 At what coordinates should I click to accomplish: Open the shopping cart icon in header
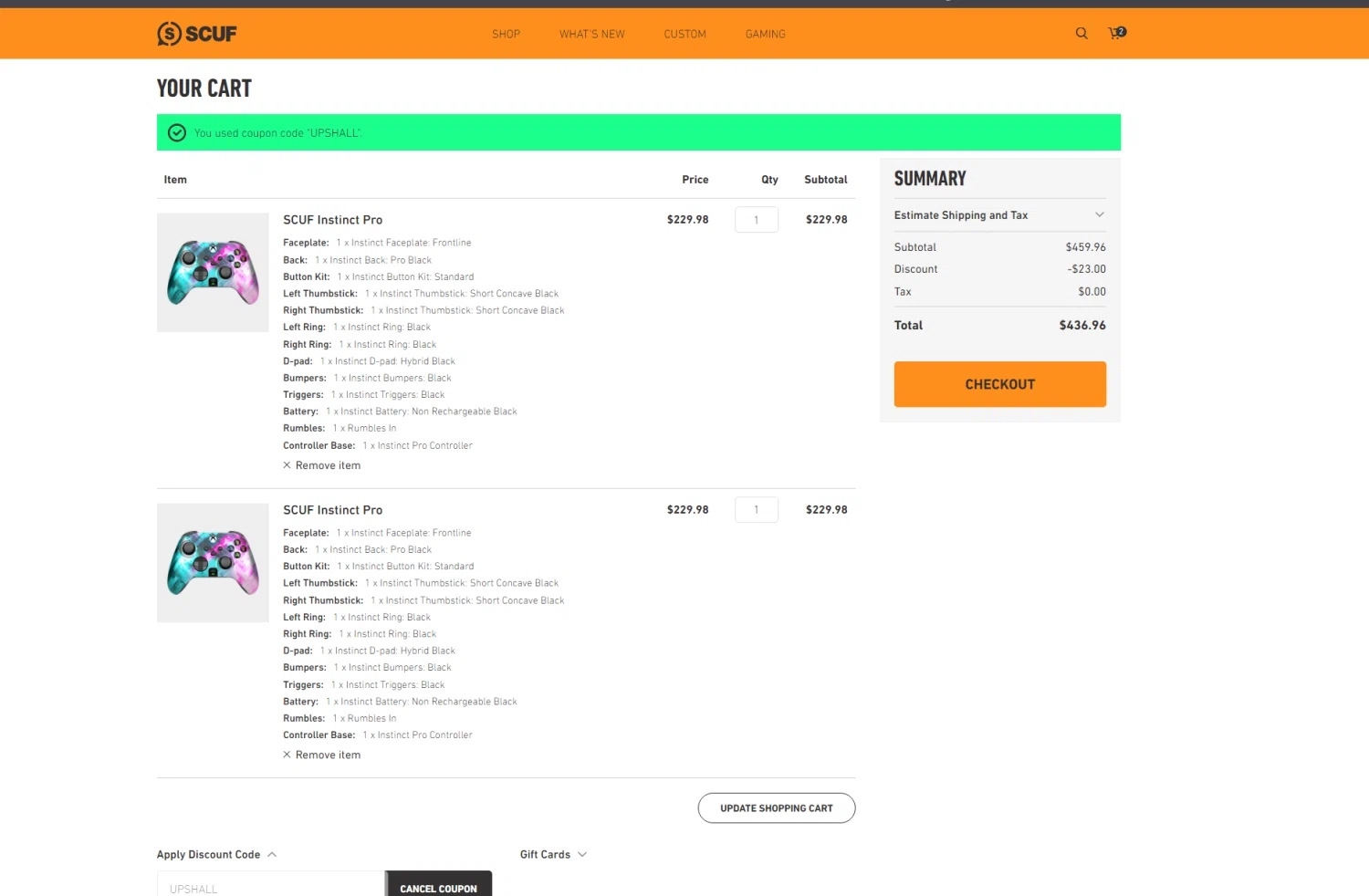1116,33
